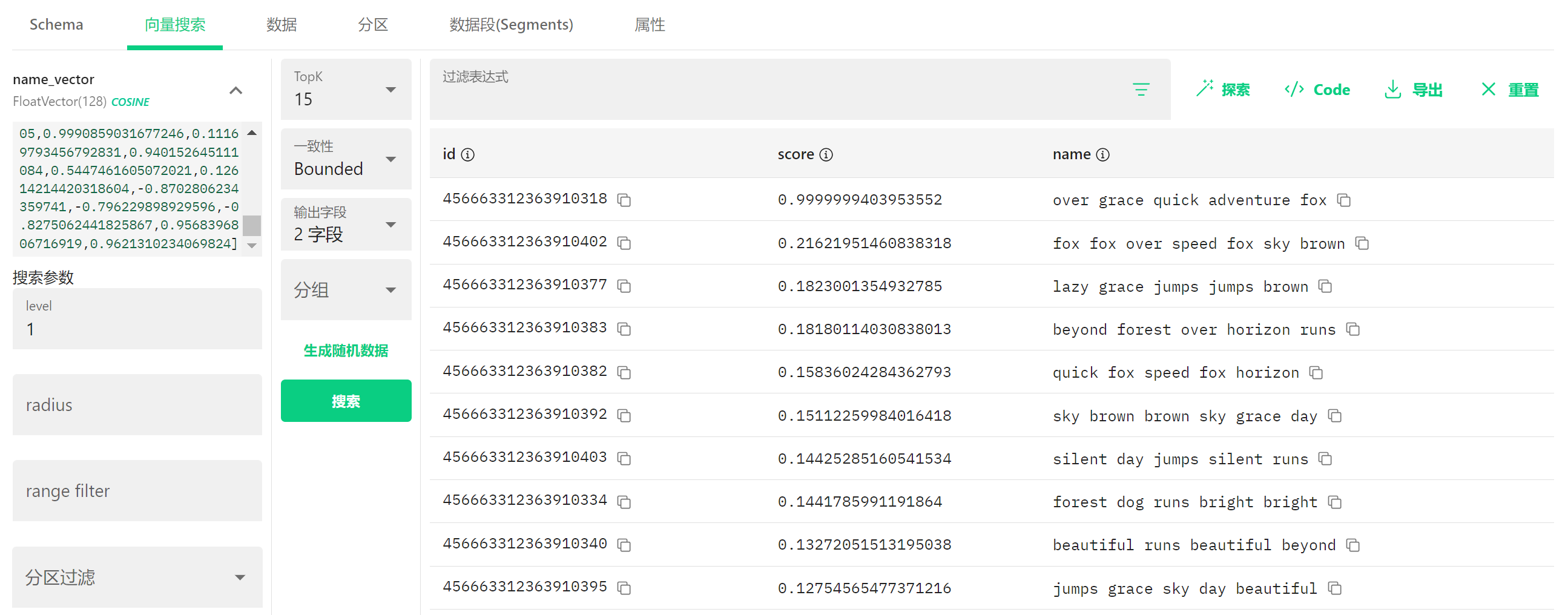Switch to the Schema tab
The image size is (1568, 615).
click(x=56, y=24)
